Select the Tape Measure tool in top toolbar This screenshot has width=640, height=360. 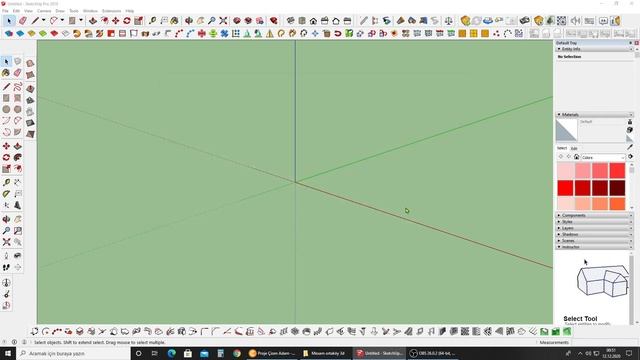152,20
